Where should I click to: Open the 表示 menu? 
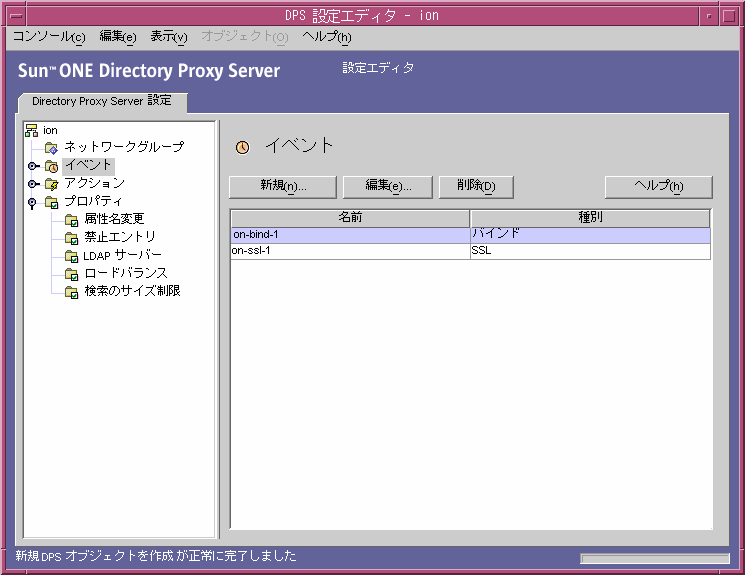(169, 37)
